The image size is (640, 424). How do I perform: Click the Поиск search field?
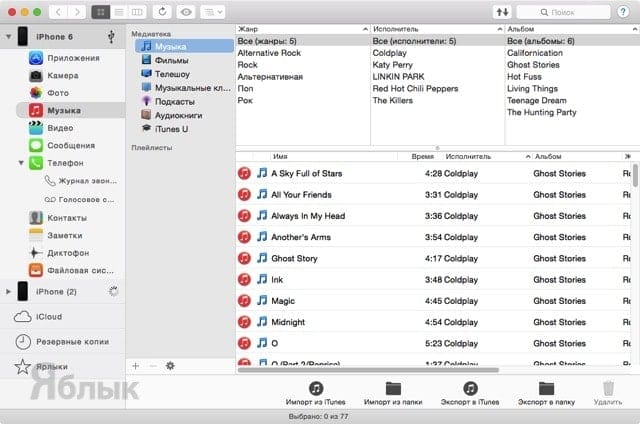point(563,12)
